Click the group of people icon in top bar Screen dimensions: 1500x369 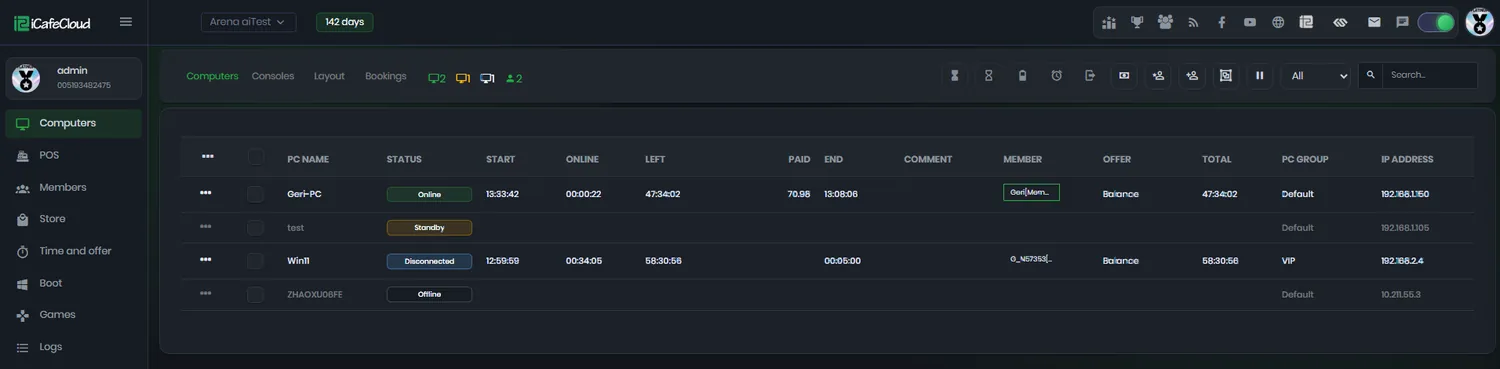coord(1165,22)
